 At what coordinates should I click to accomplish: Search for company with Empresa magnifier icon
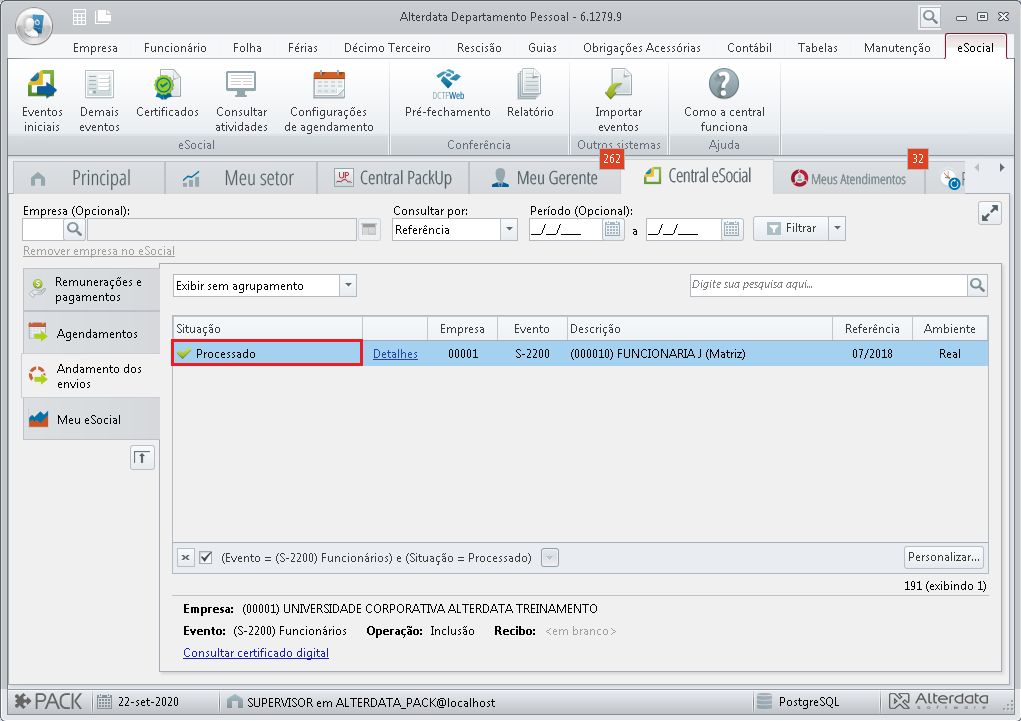tap(74, 229)
